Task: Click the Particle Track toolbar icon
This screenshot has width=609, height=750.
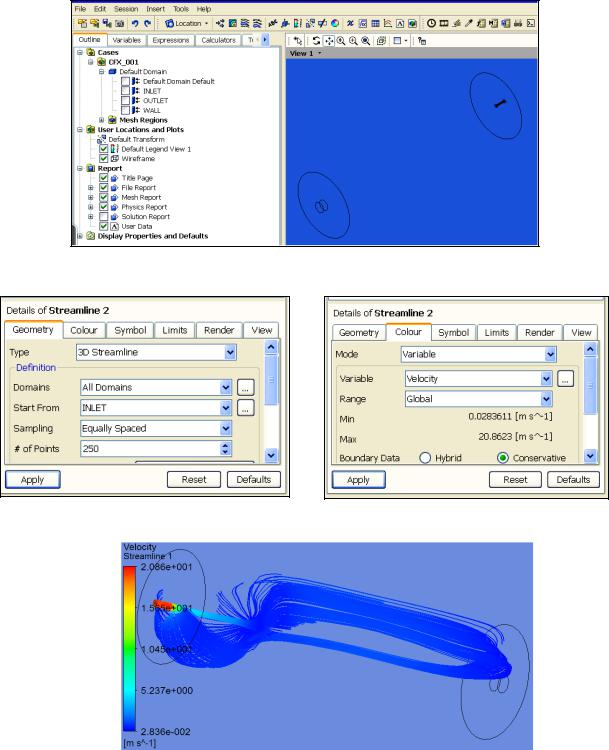Action: 257,23
